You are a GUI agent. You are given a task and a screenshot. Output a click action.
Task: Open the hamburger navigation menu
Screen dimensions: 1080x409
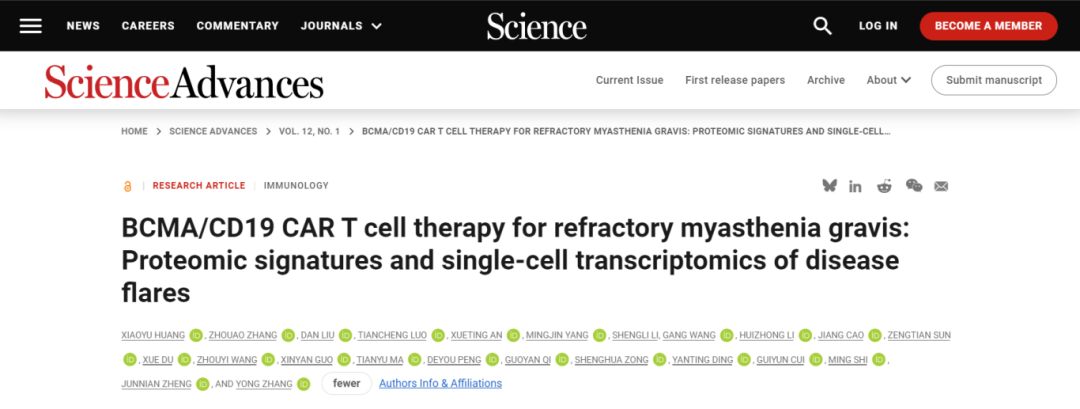click(31, 26)
